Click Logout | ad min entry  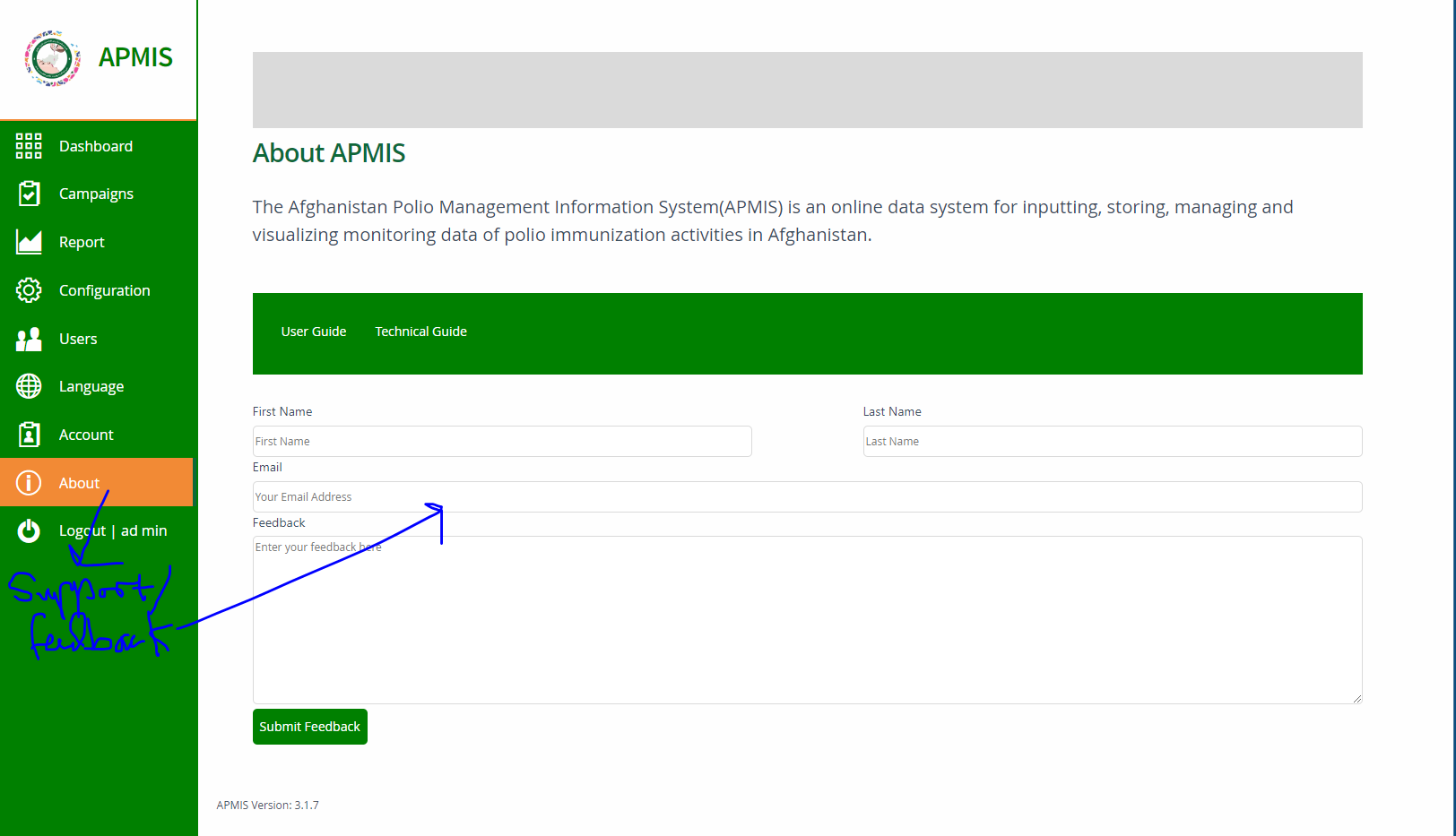tap(112, 530)
